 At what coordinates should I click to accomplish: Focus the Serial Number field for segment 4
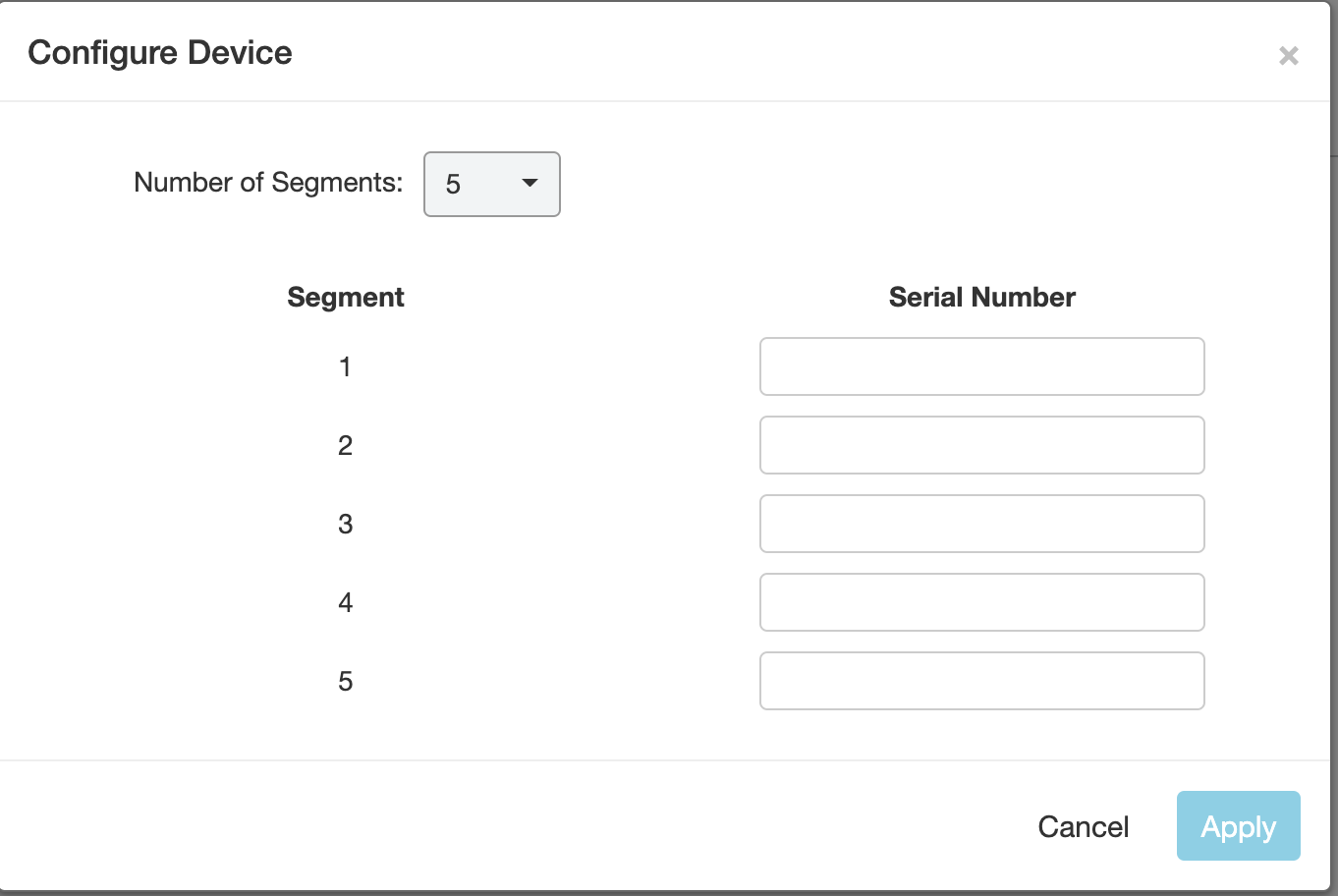coord(982,602)
